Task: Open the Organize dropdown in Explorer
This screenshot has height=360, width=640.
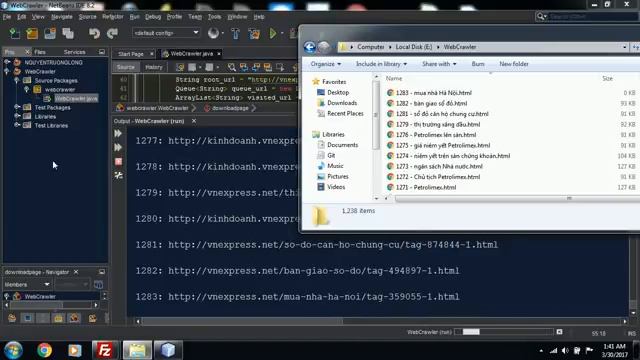Action: (326, 64)
